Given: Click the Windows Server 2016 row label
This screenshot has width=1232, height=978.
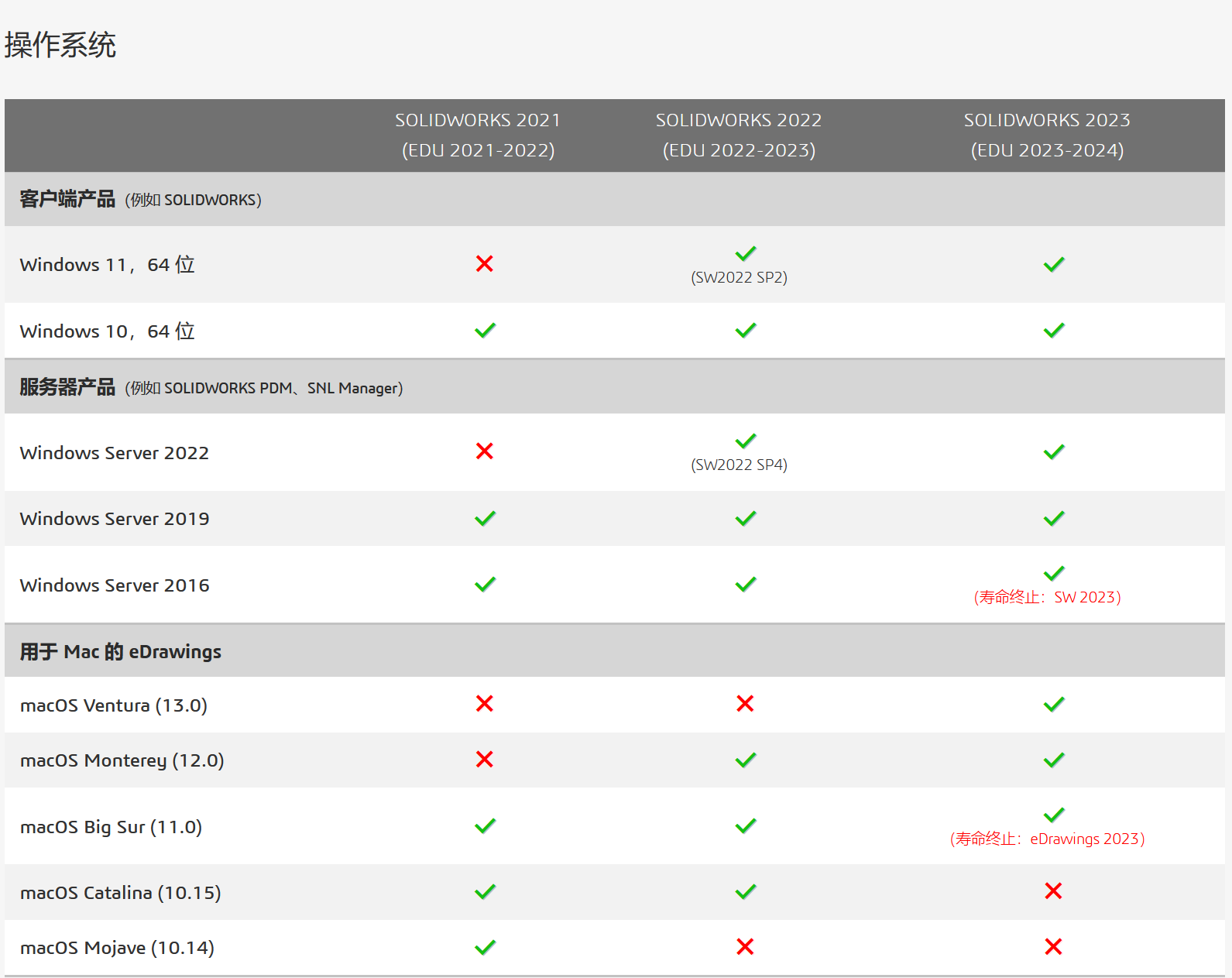Looking at the screenshot, I should click(115, 585).
